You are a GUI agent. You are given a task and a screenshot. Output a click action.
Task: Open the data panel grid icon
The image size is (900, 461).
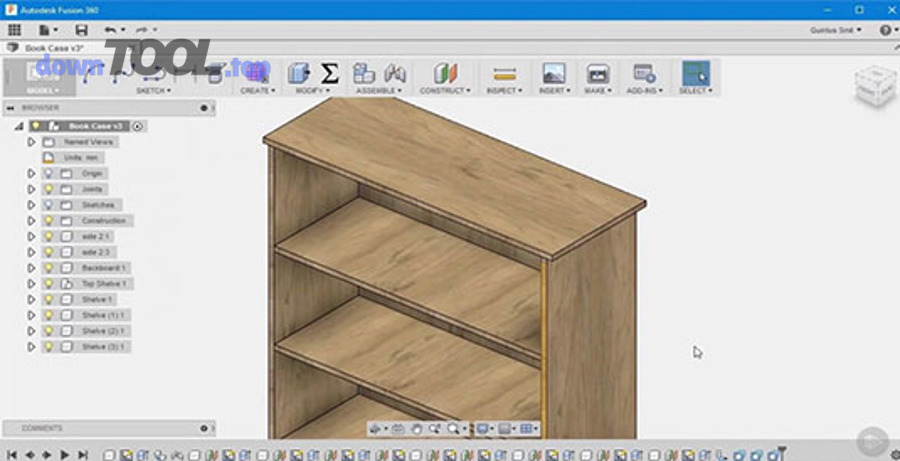[14, 30]
